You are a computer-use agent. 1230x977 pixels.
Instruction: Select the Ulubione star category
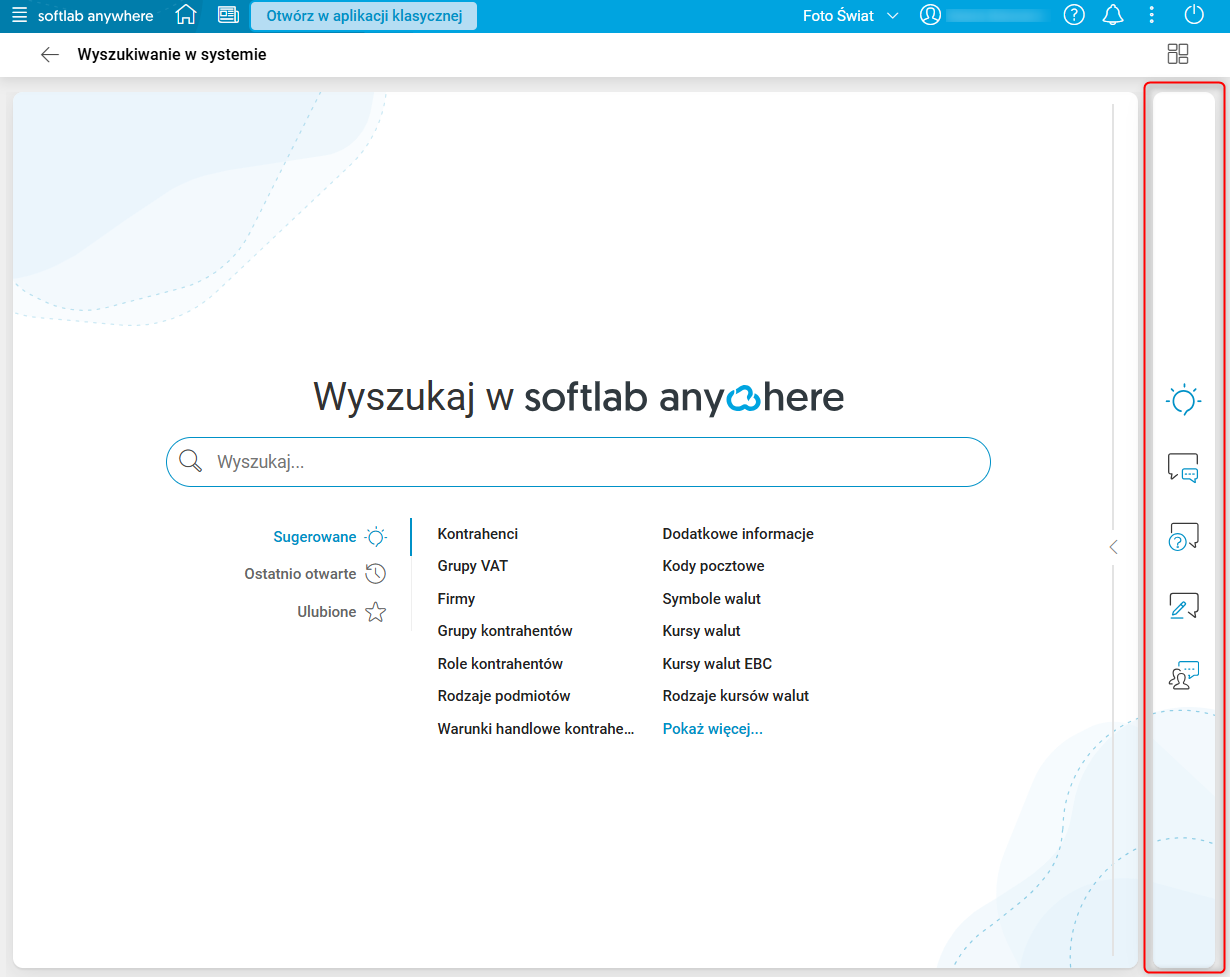[340, 611]
